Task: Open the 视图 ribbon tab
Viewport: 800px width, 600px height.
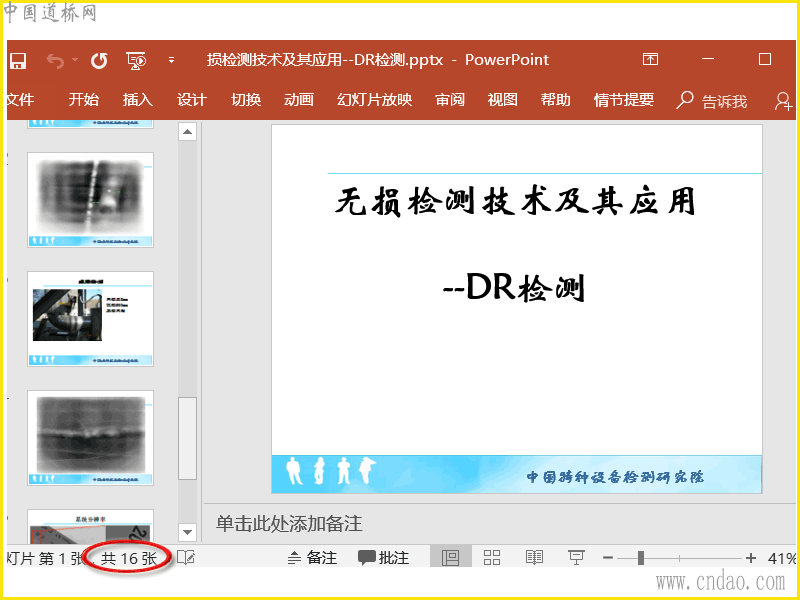Action: (503, 99)
